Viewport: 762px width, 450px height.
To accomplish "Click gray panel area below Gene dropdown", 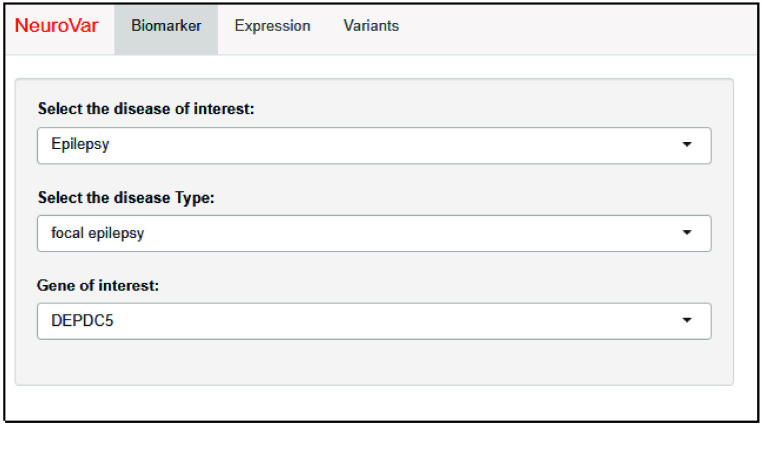I will pos(374,362).
